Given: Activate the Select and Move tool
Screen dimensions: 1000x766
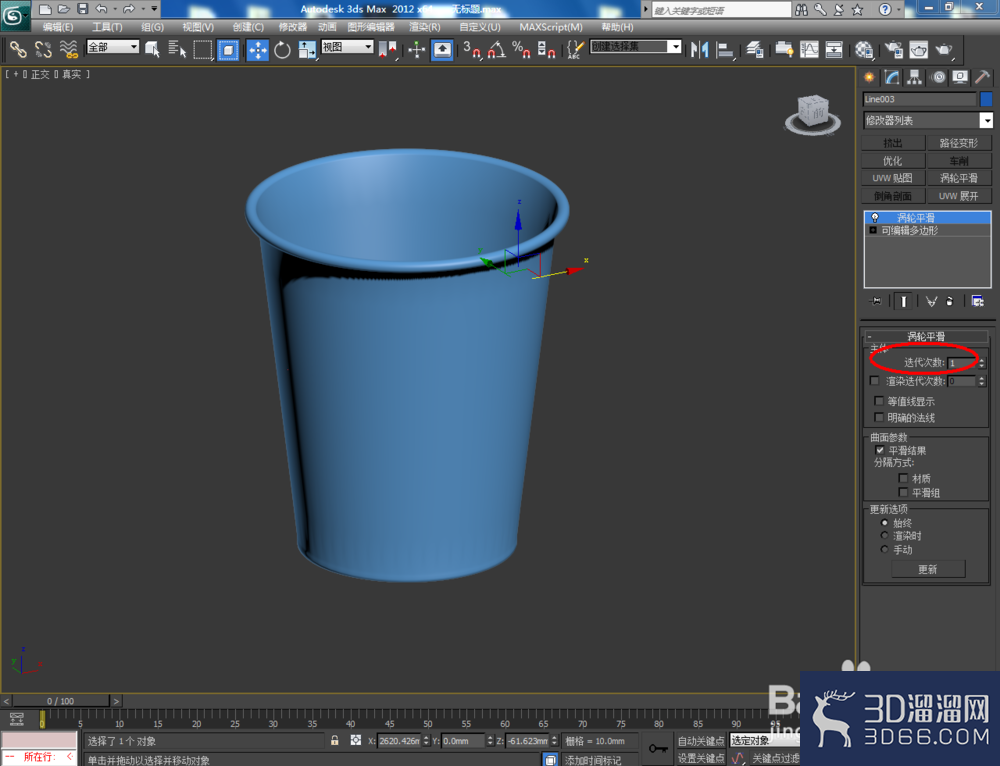Looking at the screenshot, I should click(258, 50).
